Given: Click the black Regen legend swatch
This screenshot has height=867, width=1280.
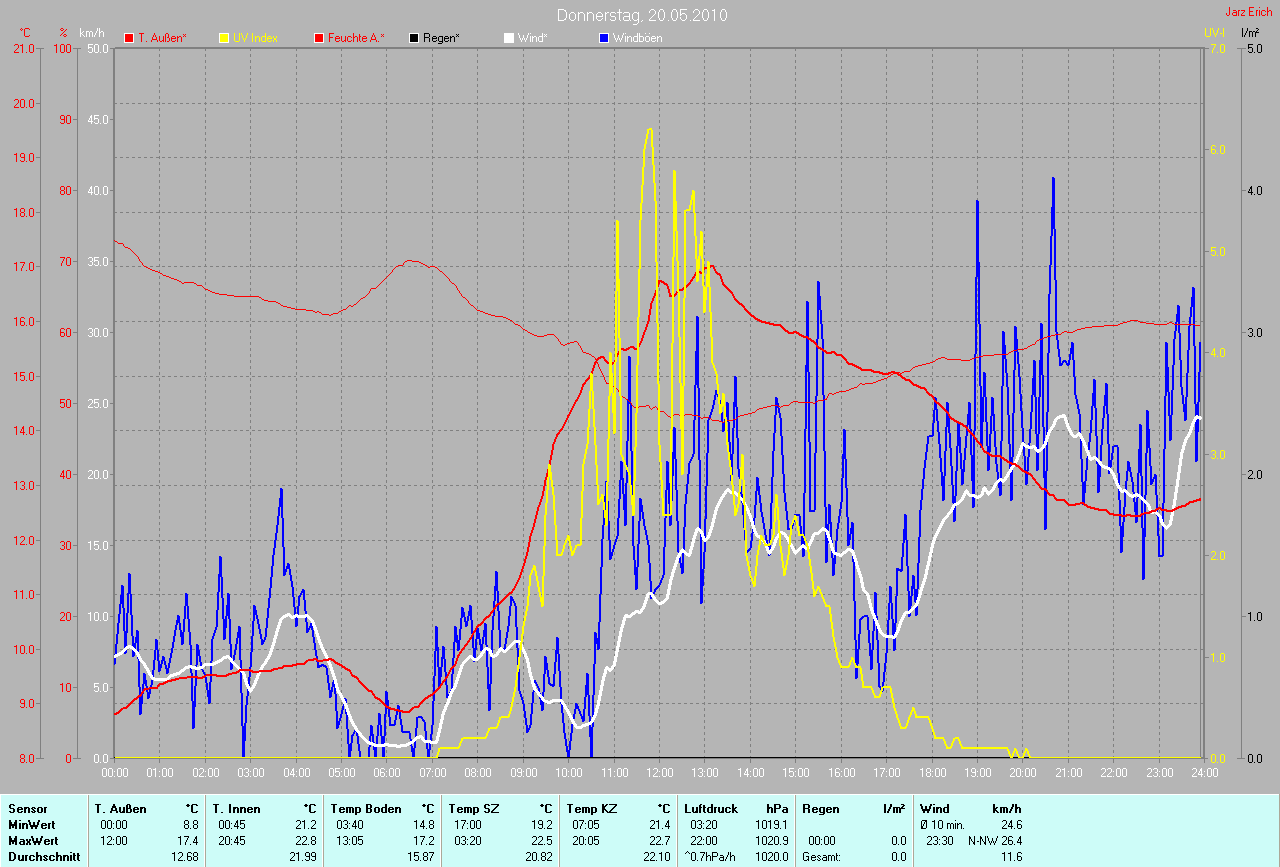Looking at the screenshot, I should 414,38.
